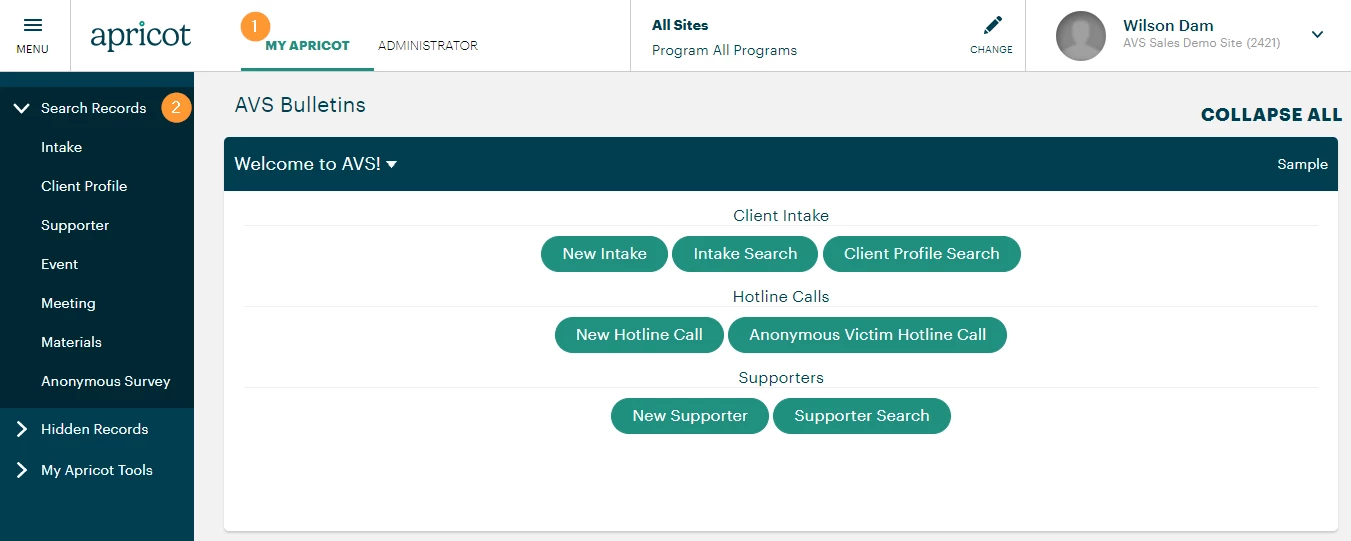This screenshot has height=541, width=1351.
Task: Click the user avatar picture
Action: 1081,36
